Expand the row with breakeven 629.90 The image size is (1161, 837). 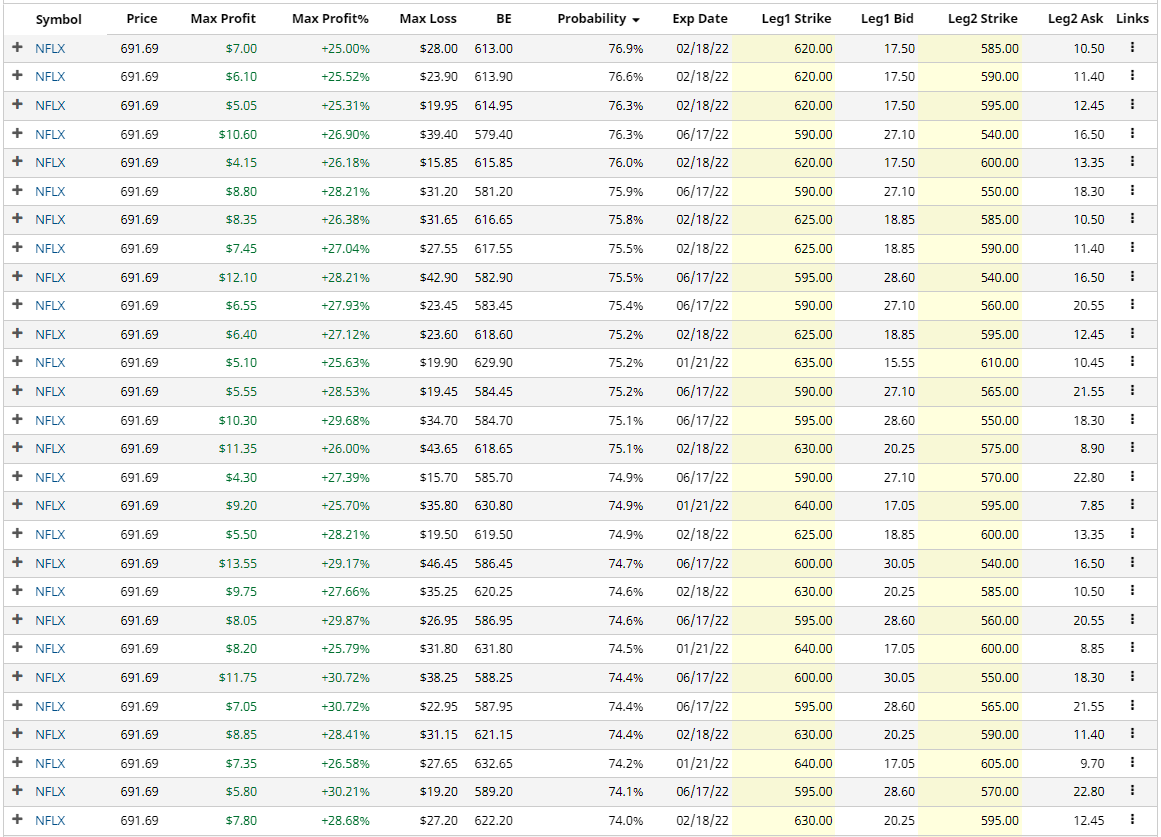[18, 361]
